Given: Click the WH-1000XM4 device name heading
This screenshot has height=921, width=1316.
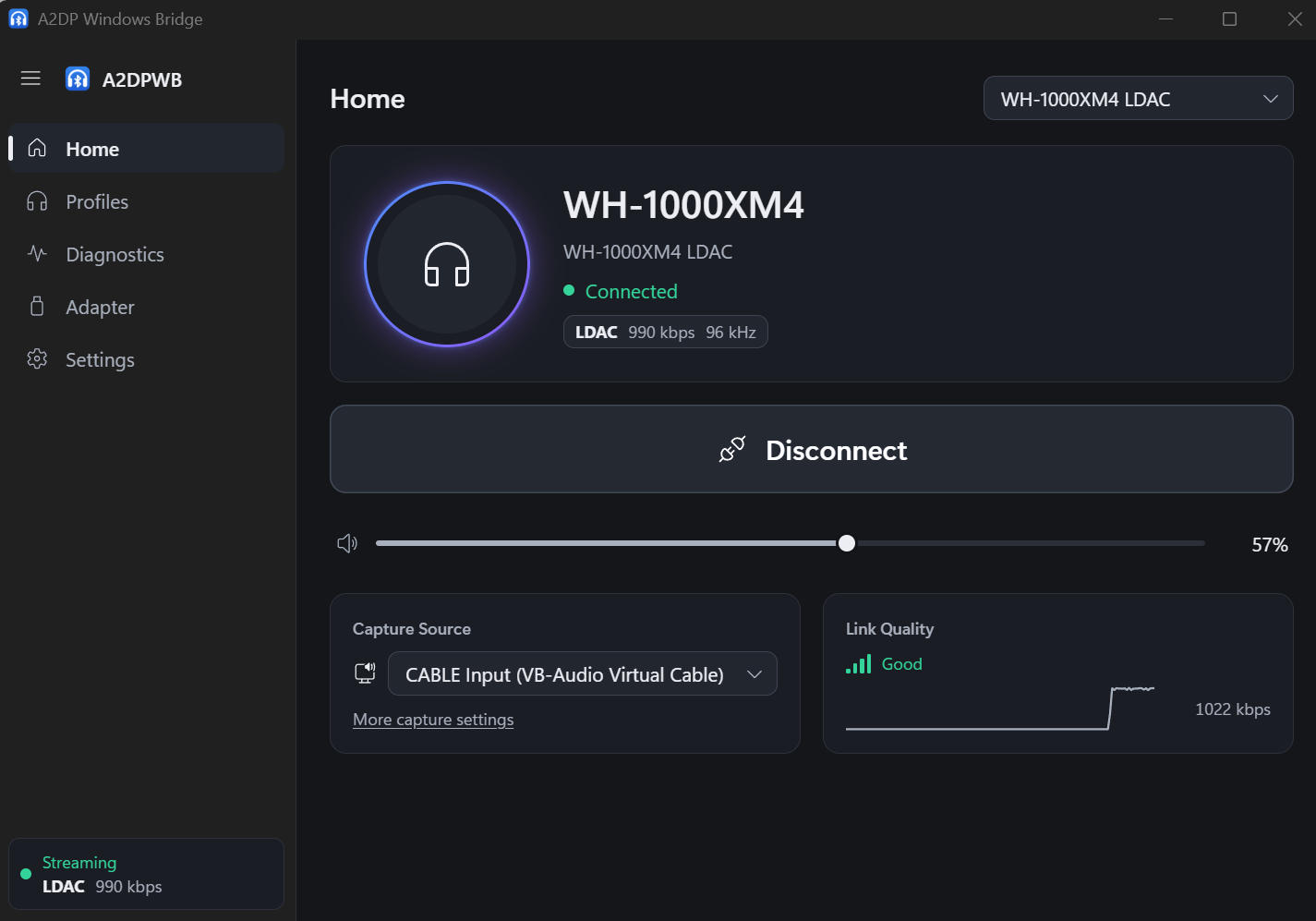Looking at the screenshot, I should tap(683, 205).
